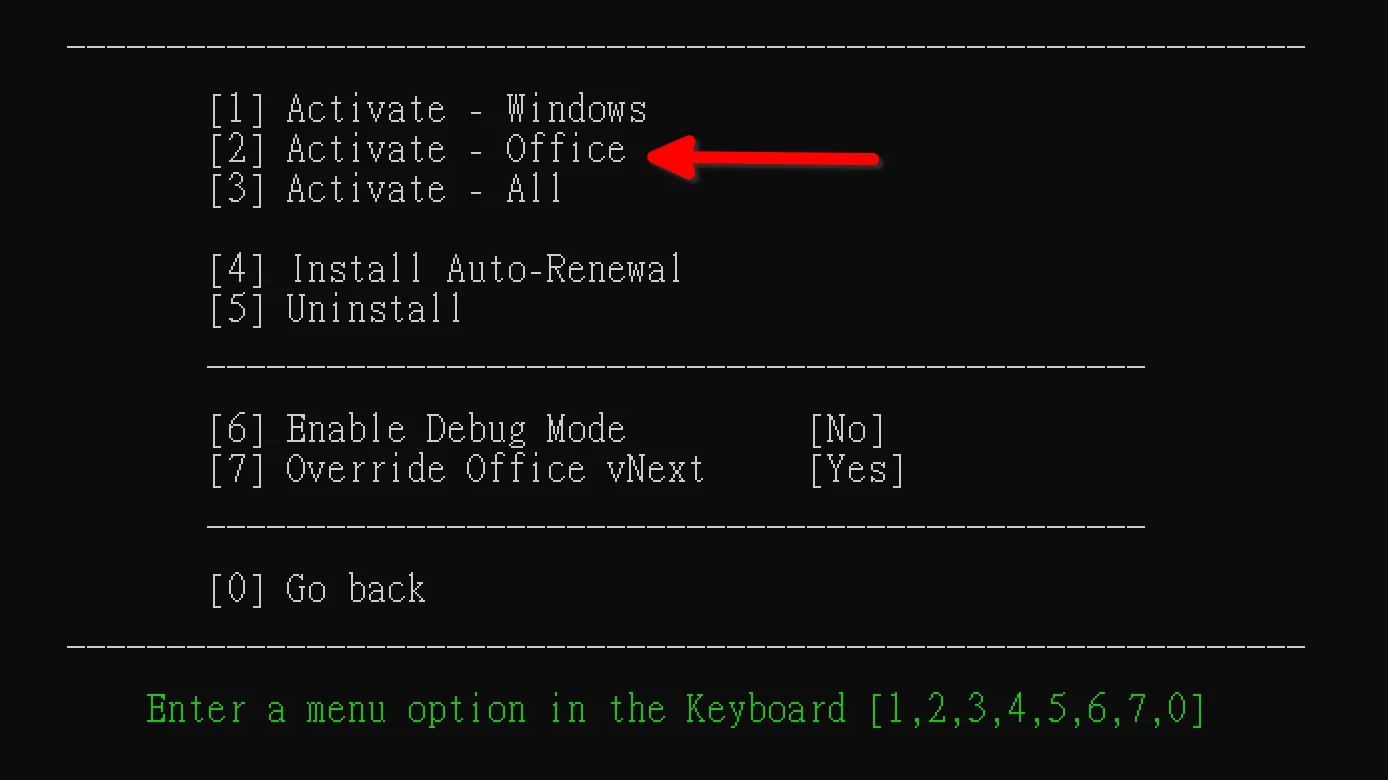Click the green [1,2,3,4,5,6,7,0] key list

coord(1037,709)
